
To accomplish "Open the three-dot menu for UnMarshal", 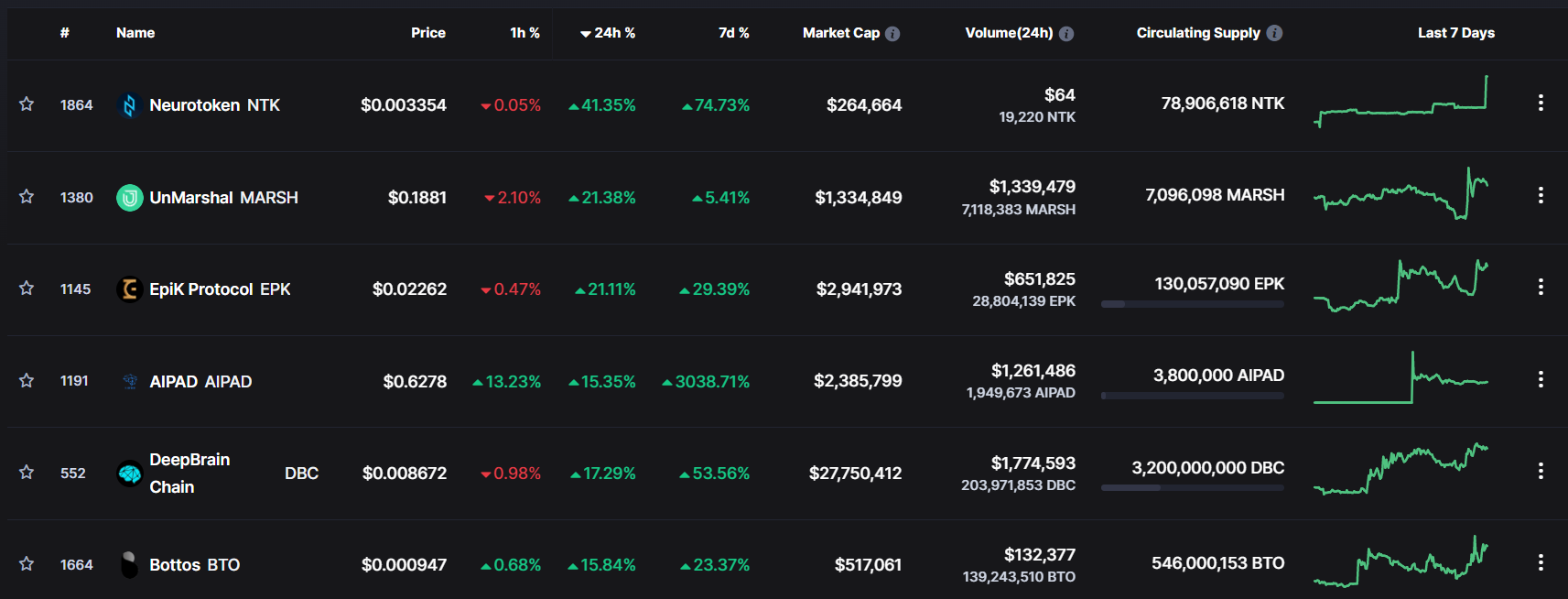I will [x=1541, y=195].
